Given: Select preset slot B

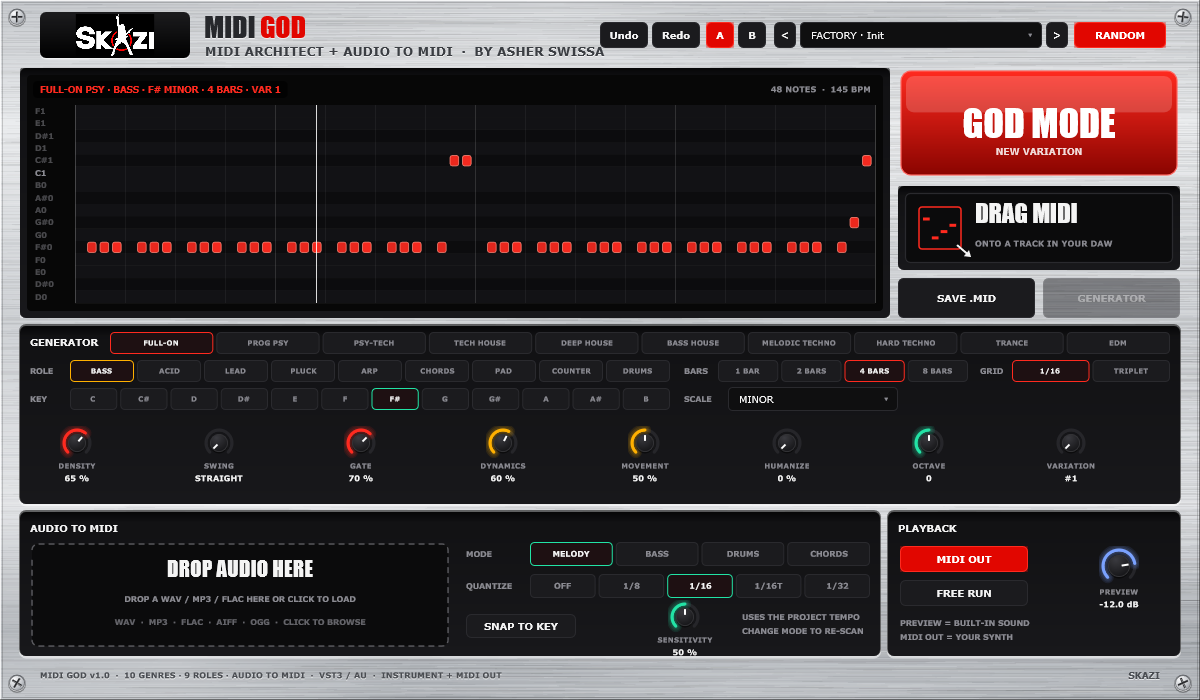Looking at the screenshot, I should click(752, 35).
